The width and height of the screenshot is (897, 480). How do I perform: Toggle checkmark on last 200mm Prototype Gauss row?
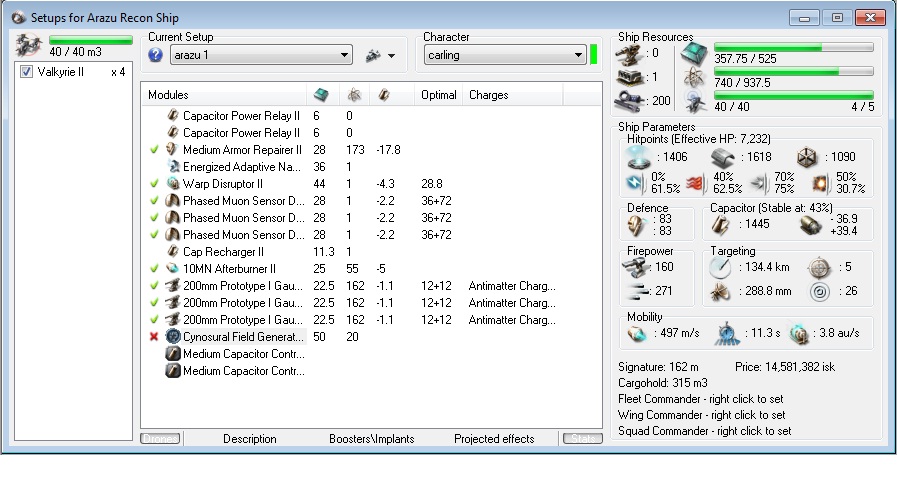click(154, 319)
